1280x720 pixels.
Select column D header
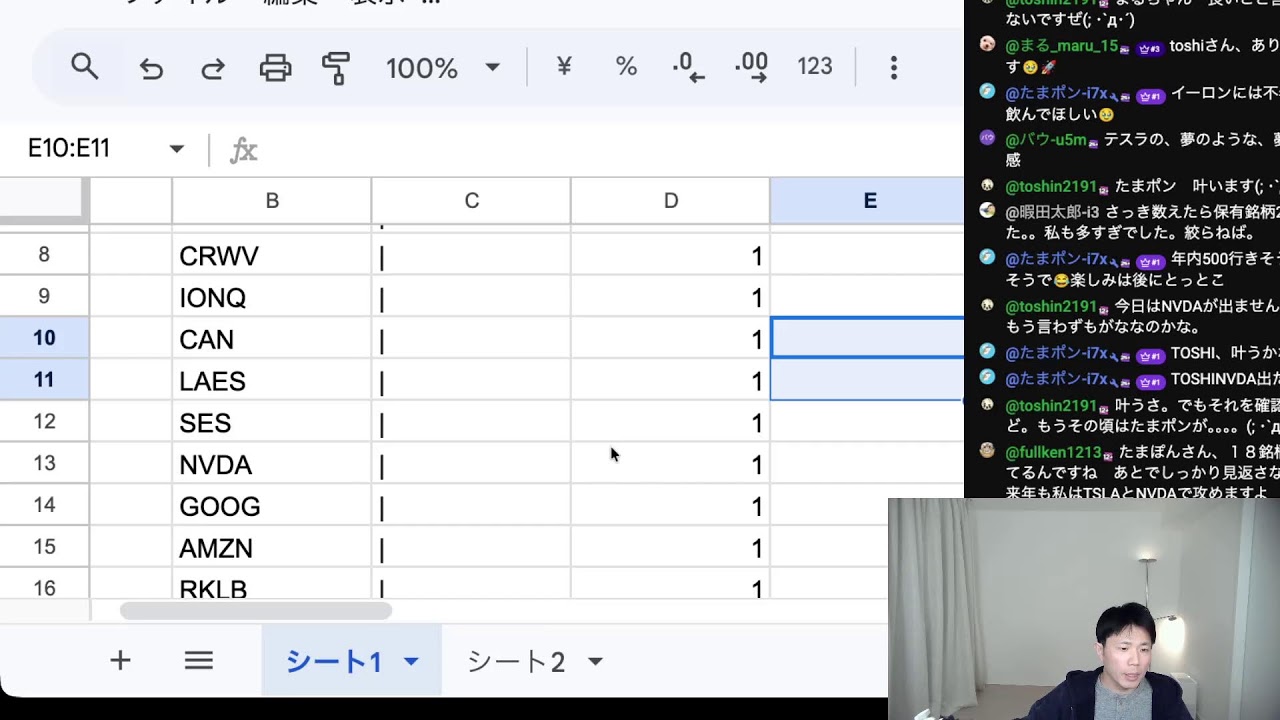tap(670, 201)
